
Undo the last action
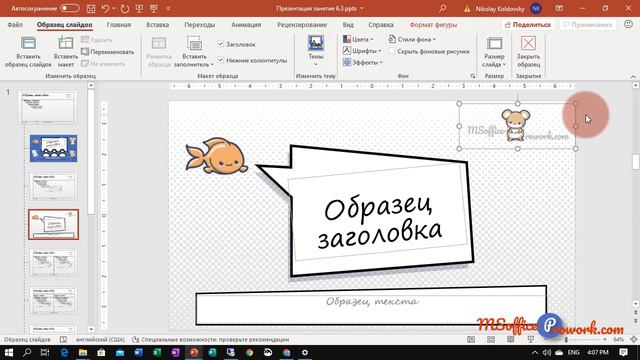tap(105, 9)
